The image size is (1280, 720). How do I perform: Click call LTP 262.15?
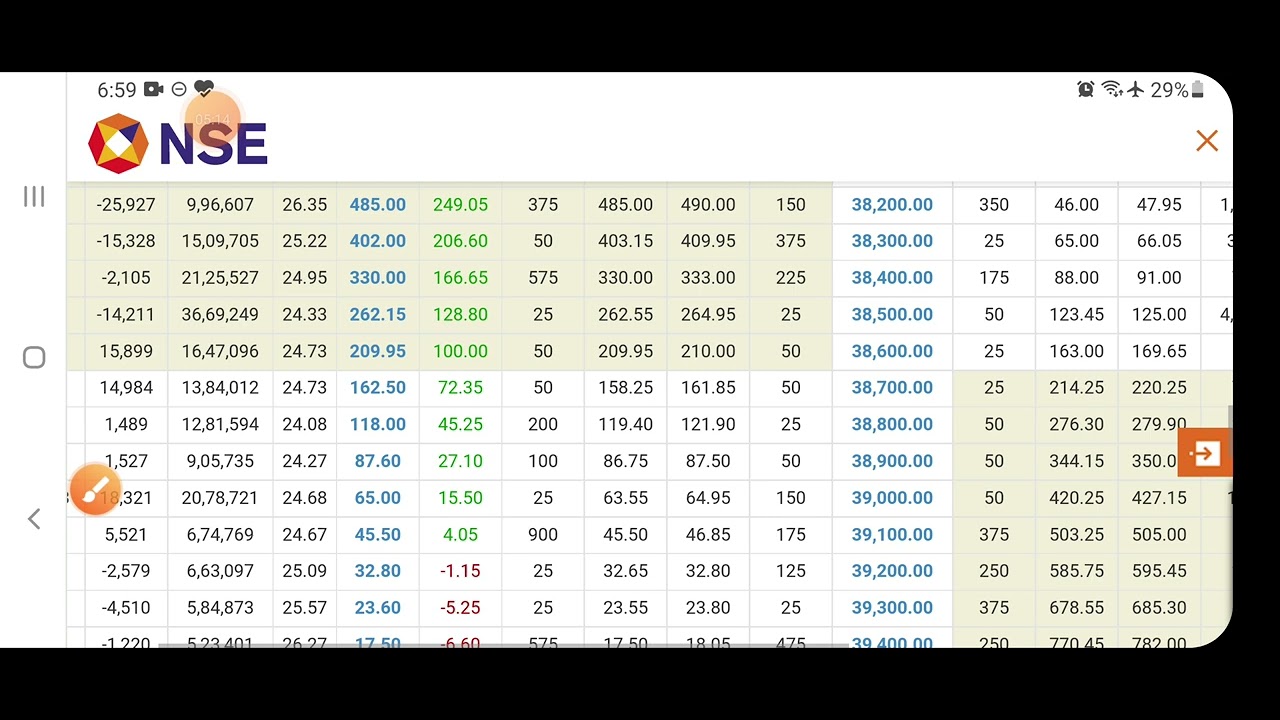[378, 314]
